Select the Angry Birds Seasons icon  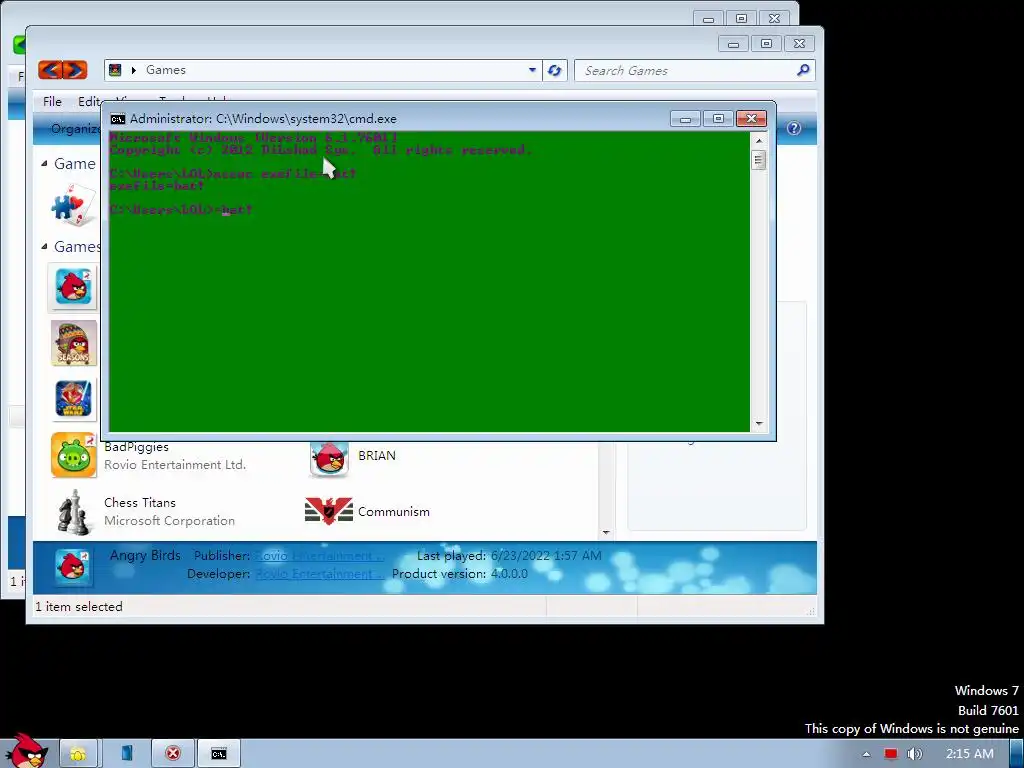pyautogui.click(x=73, y=343)
